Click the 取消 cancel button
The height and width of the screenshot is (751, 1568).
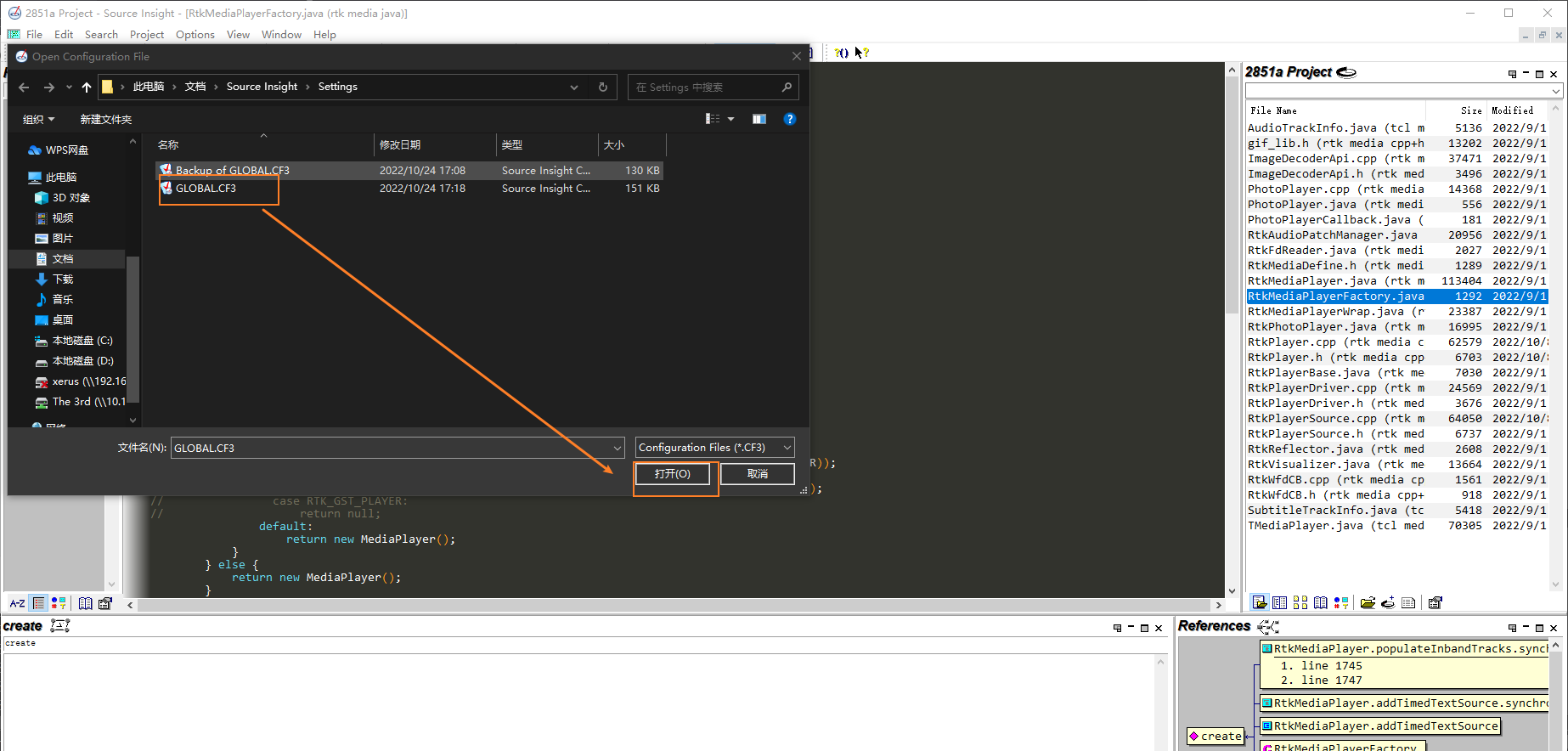(x=758, y=474)
